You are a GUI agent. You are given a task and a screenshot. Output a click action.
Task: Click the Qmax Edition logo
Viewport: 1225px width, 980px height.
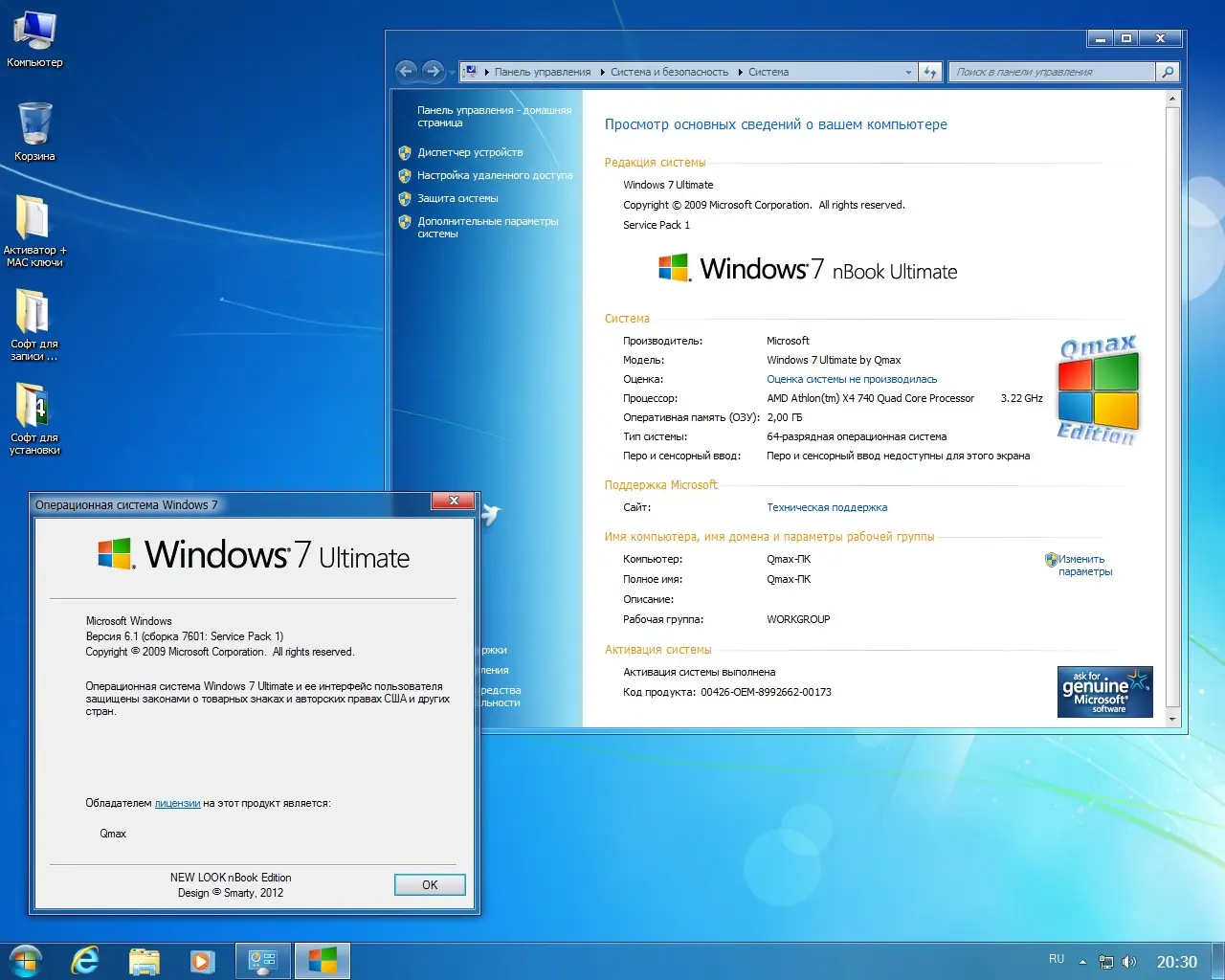click(1098, 390)
